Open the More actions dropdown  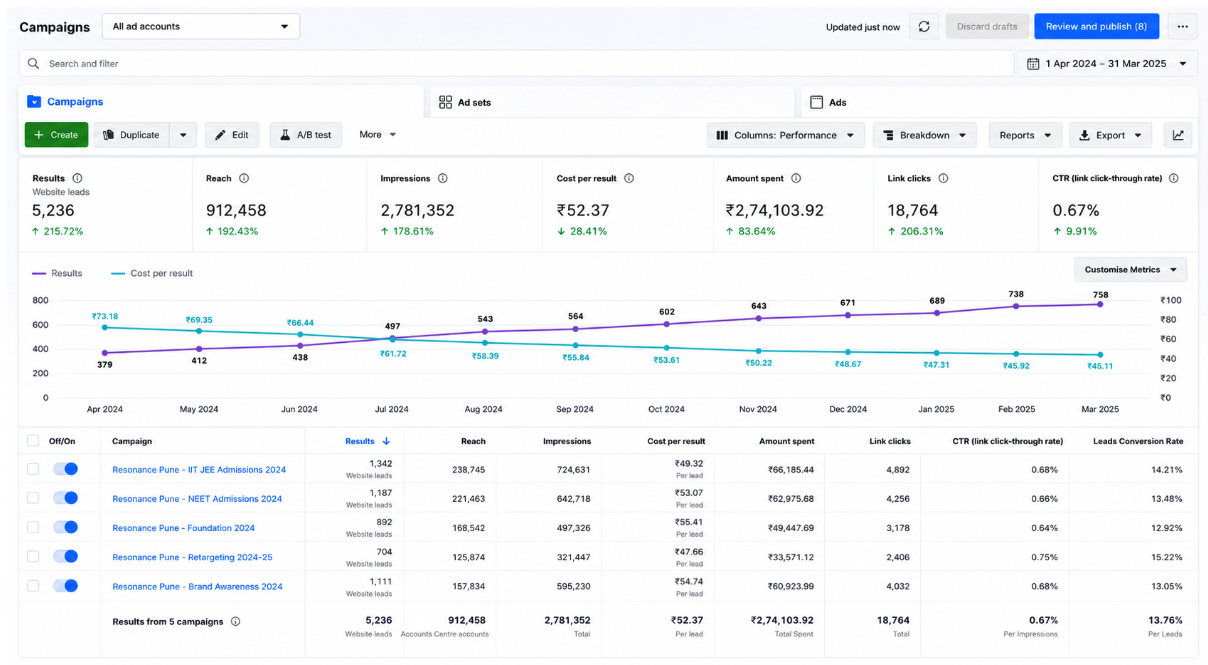378,135
